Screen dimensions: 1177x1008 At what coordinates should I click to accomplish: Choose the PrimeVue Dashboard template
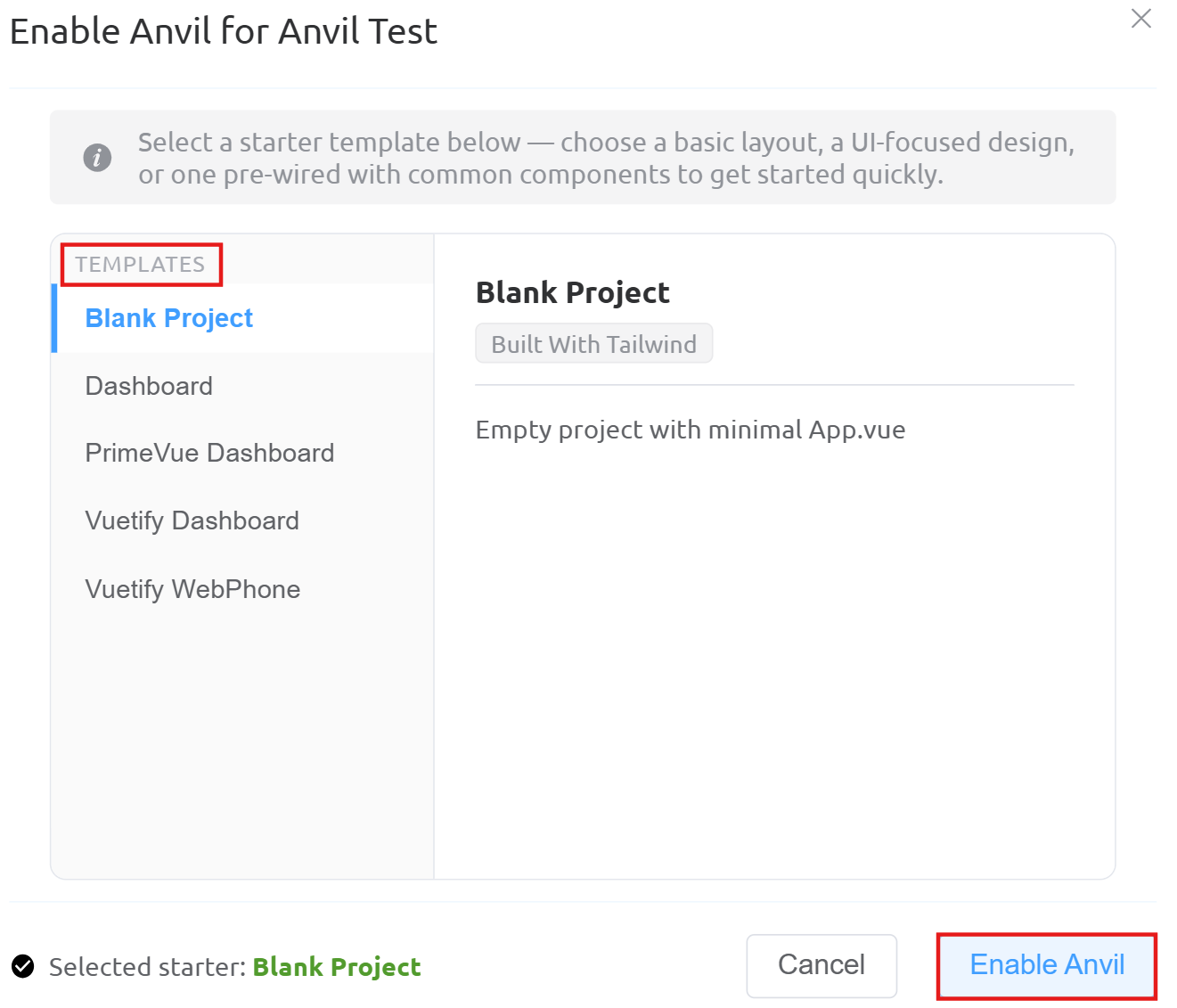[x=209, y=453]
